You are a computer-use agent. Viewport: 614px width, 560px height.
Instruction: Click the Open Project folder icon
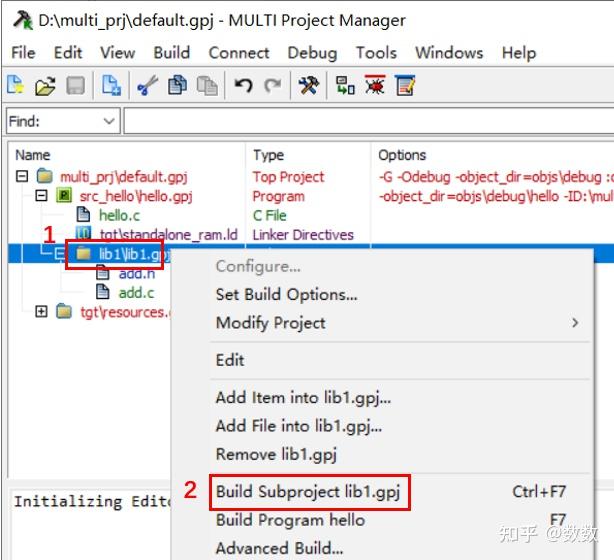tap(45, 86)
